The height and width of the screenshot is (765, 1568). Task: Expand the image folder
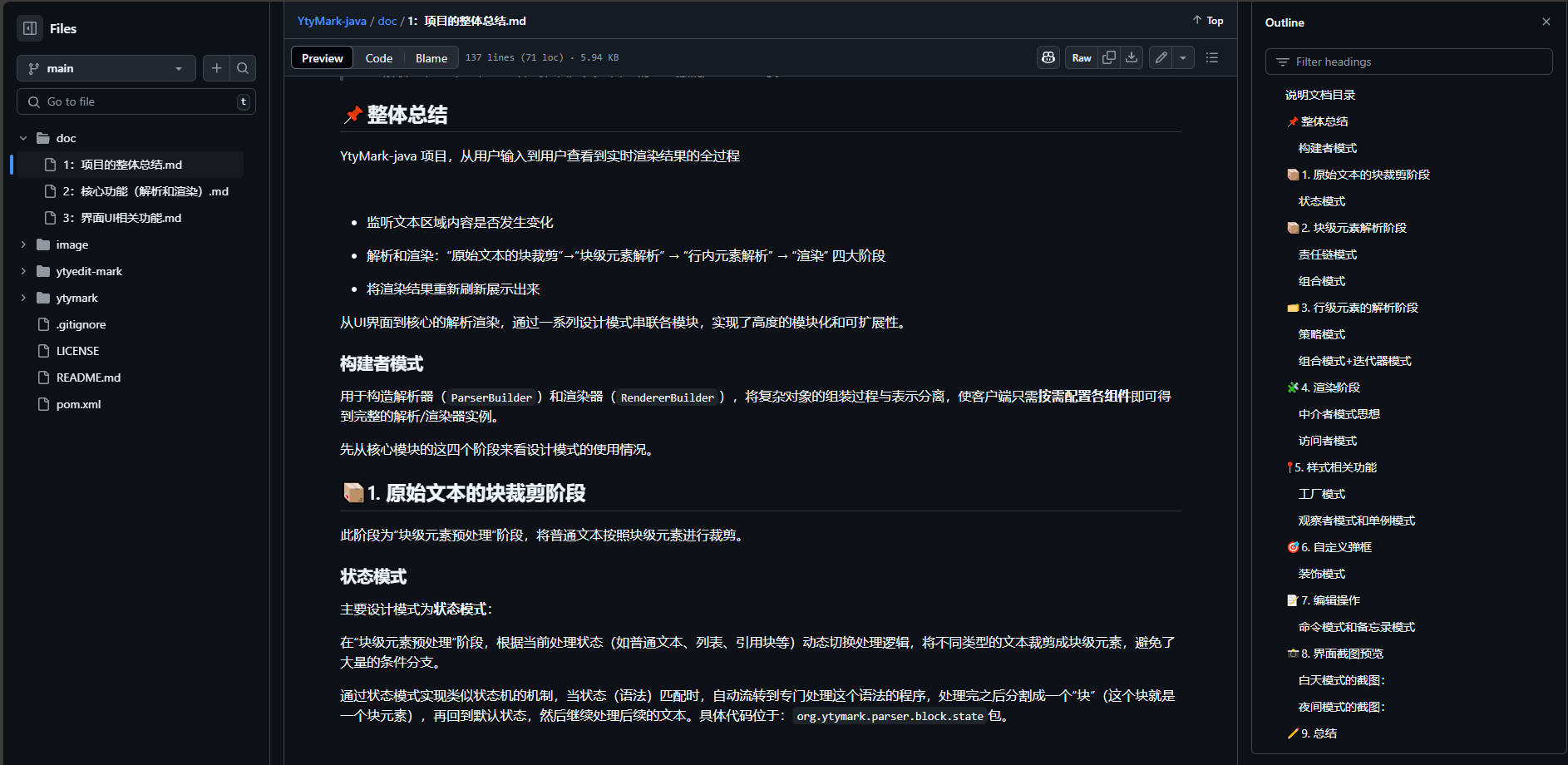23,244
